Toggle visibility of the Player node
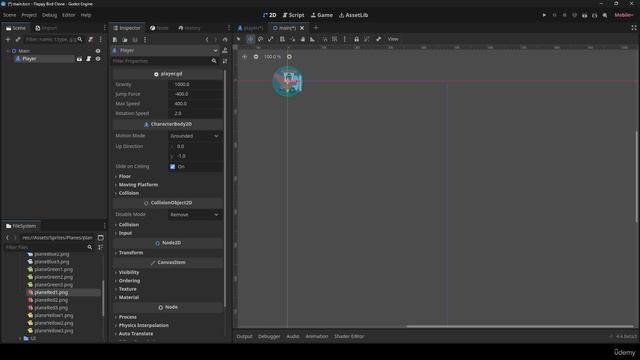 click(x=98, y=59)
